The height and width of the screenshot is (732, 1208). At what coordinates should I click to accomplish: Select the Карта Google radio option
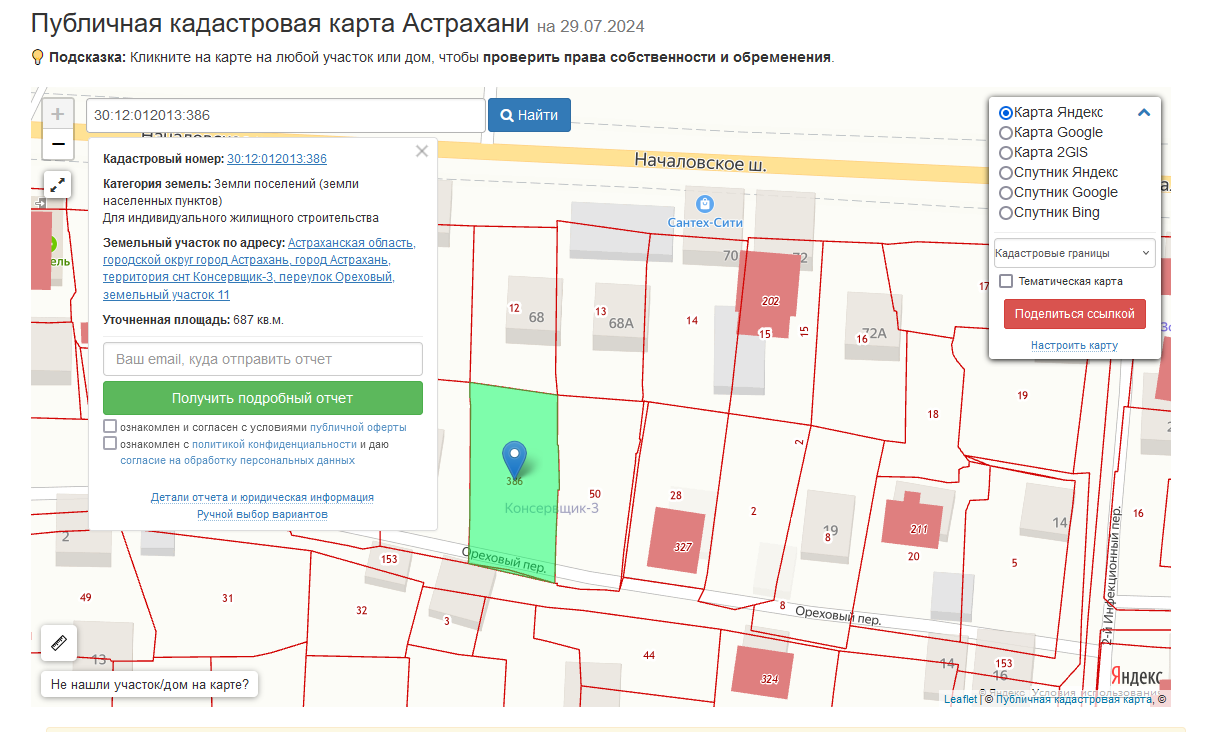1006,133
